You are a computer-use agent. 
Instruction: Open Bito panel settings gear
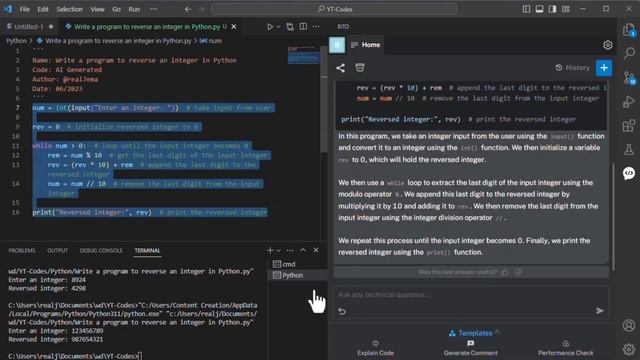[608, 45]
